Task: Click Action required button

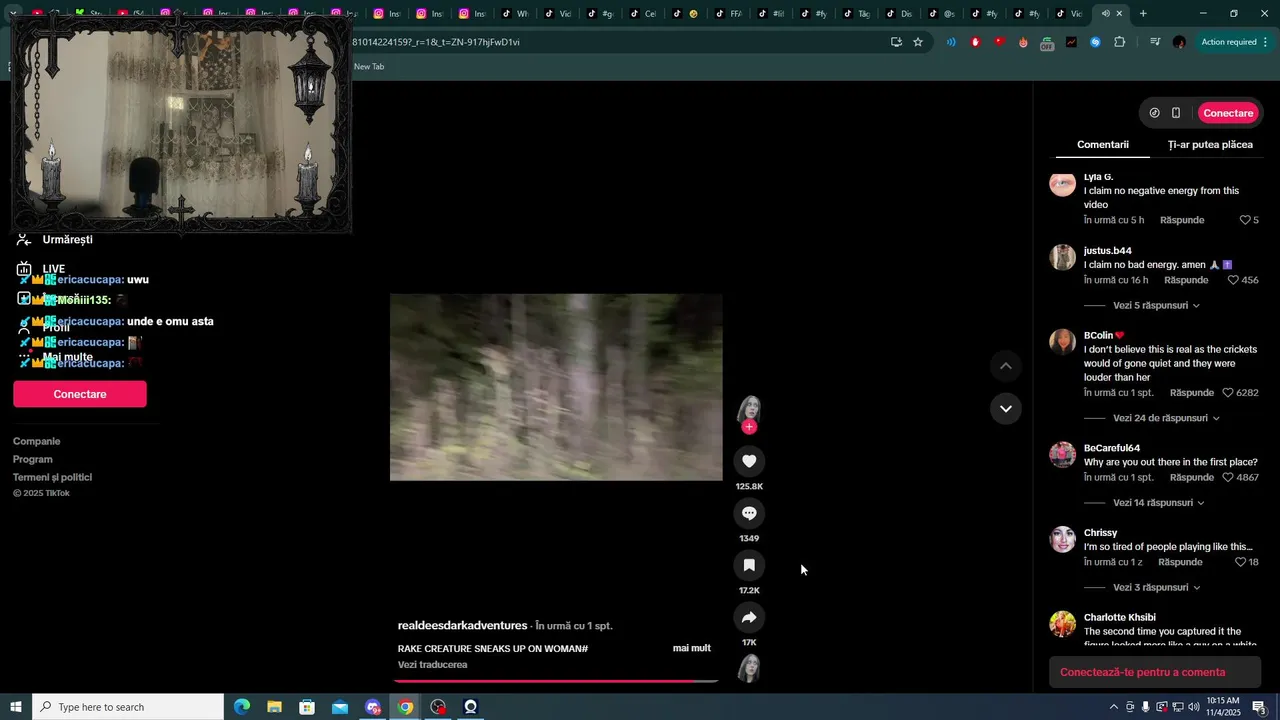Action: point(1235,42)
